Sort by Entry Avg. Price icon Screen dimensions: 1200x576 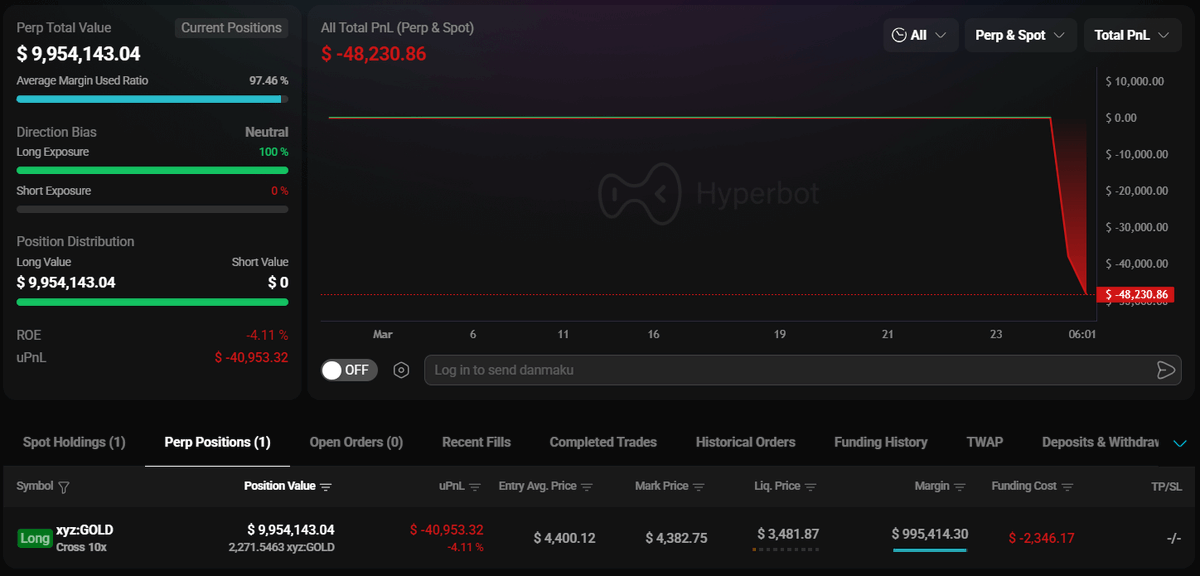pyautogui.click(x=587, y=487)
